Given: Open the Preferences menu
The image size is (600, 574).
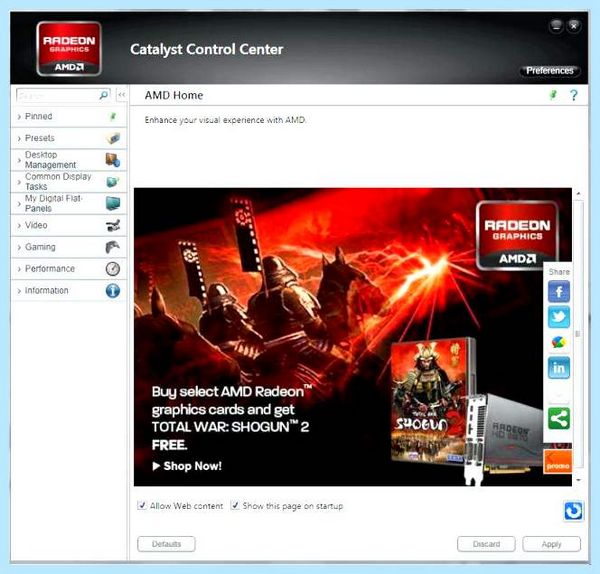Looking at the screenshot, I should point(549,71).
